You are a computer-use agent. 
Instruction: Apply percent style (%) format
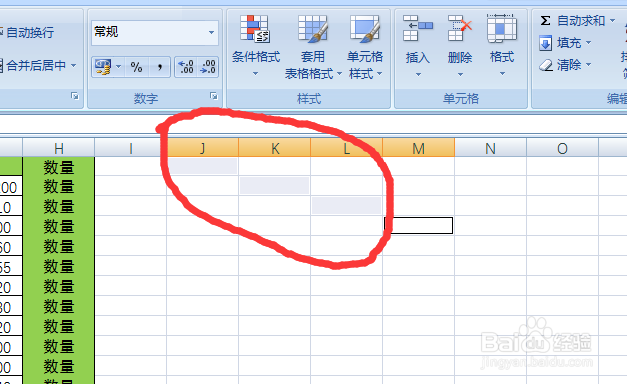tap(136, 67)
